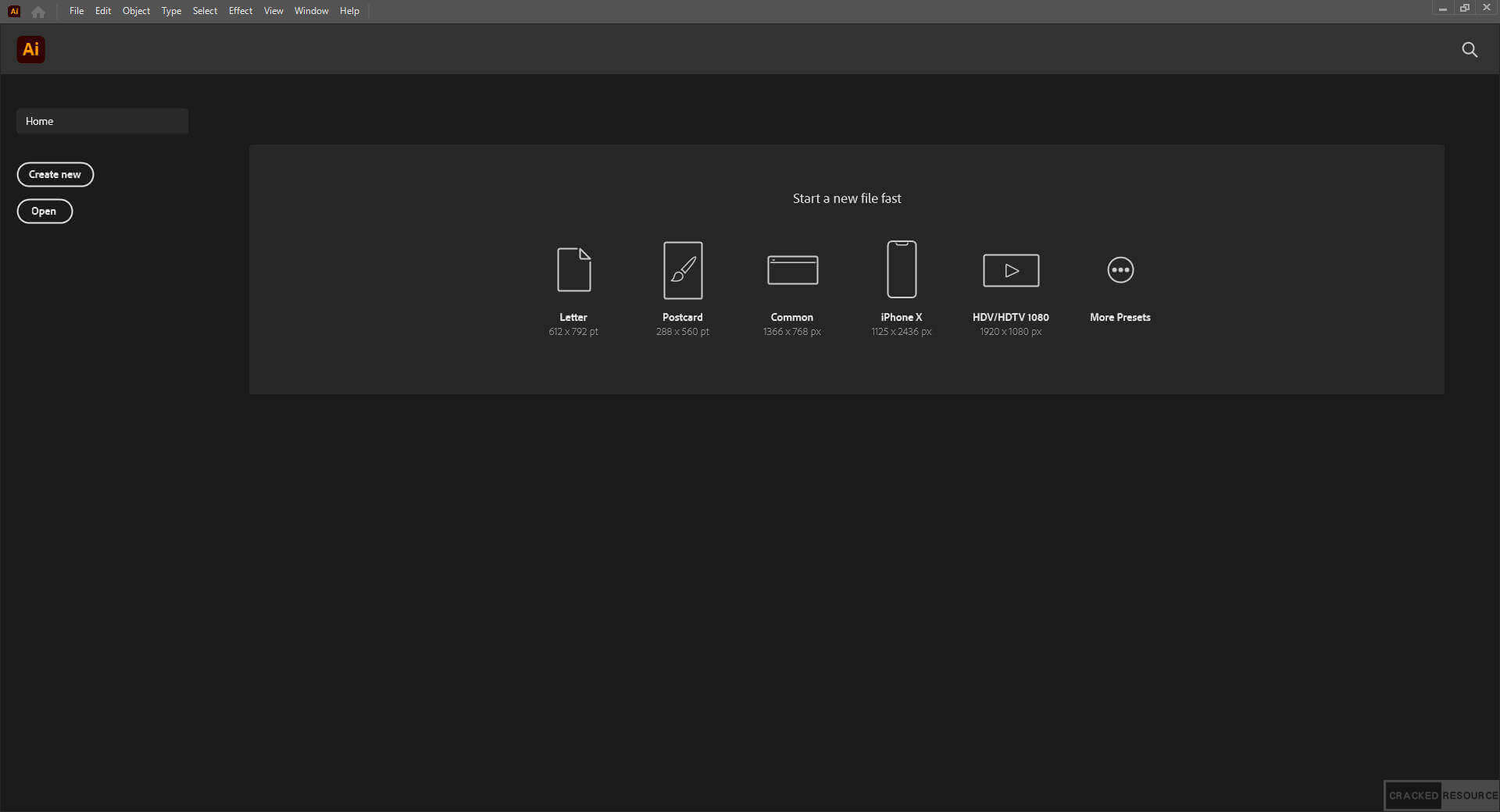The image size is (1500, 812).
Task: Click the 612 x 792 pt size text
Action: tap(573, 332)
